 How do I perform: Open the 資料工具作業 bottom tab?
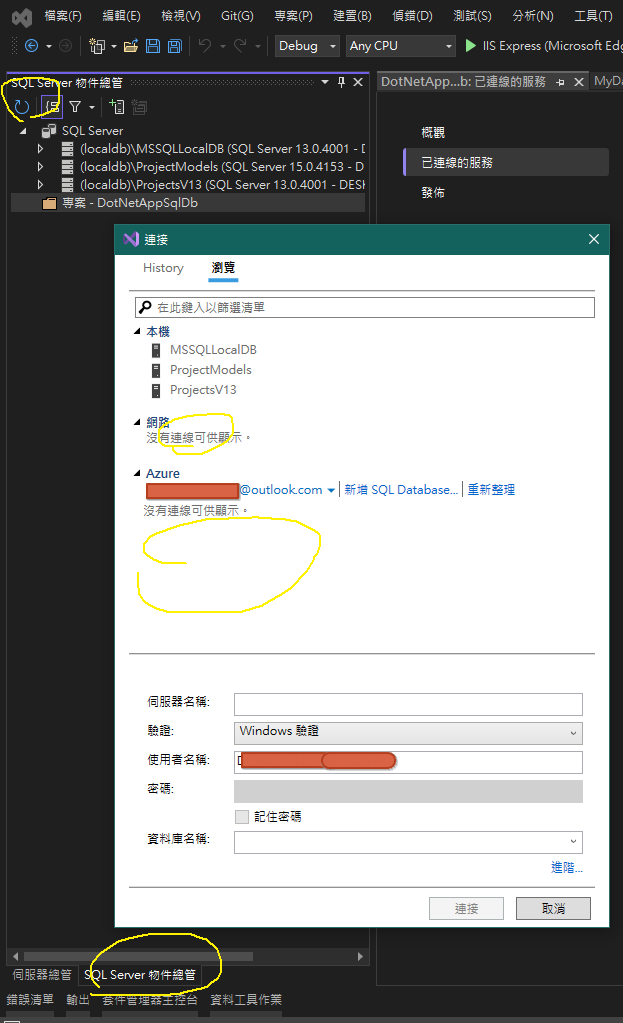tap(246, 1000)
